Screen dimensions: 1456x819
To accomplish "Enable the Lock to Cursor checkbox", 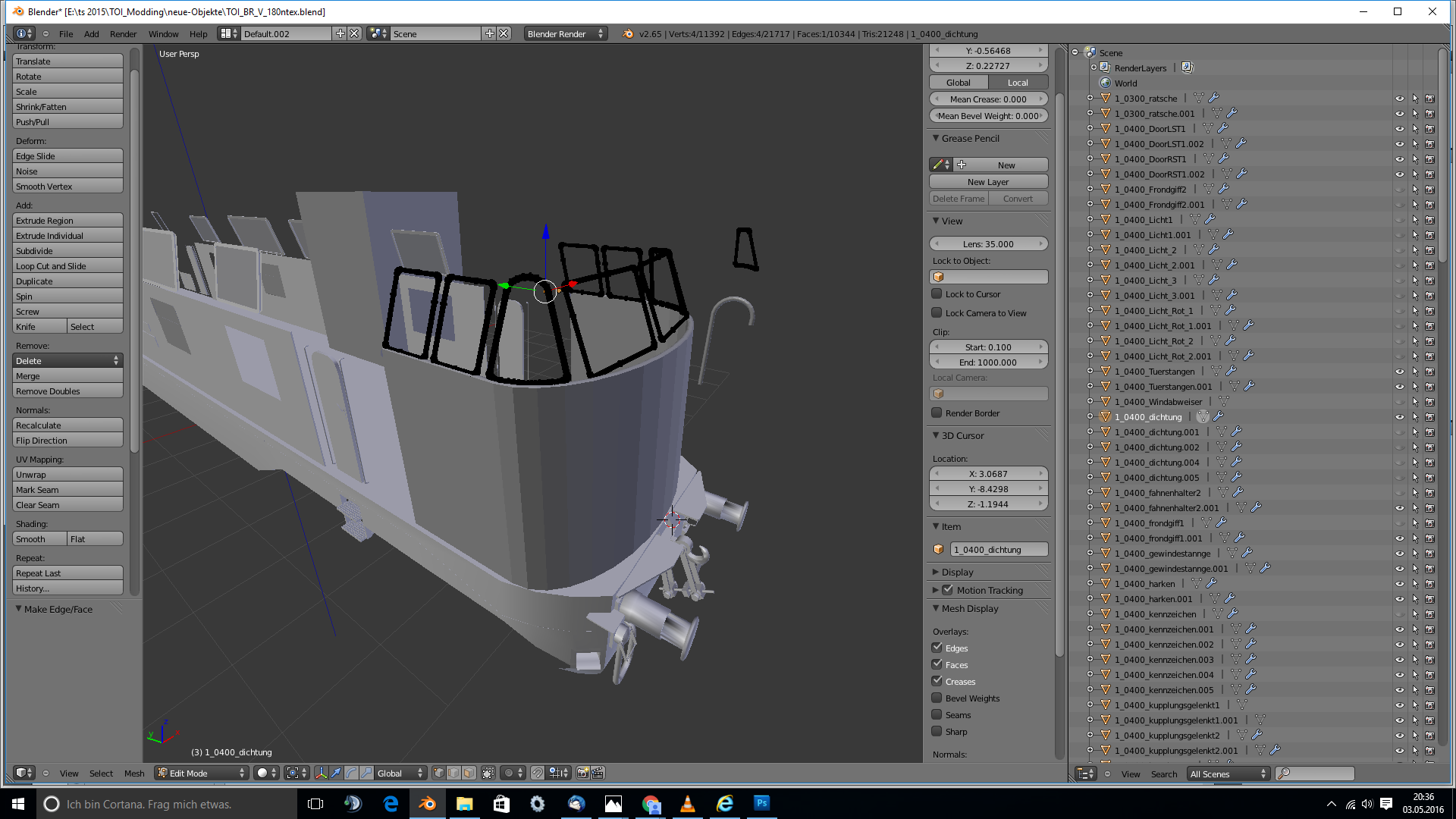I will coord(937,294).
